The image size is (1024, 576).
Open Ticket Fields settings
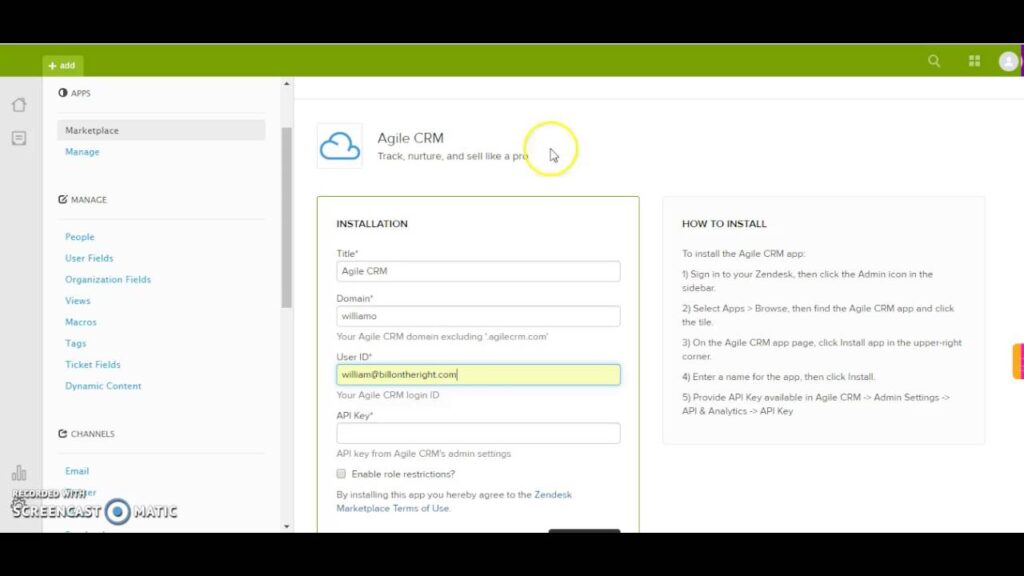pos(93,364)
